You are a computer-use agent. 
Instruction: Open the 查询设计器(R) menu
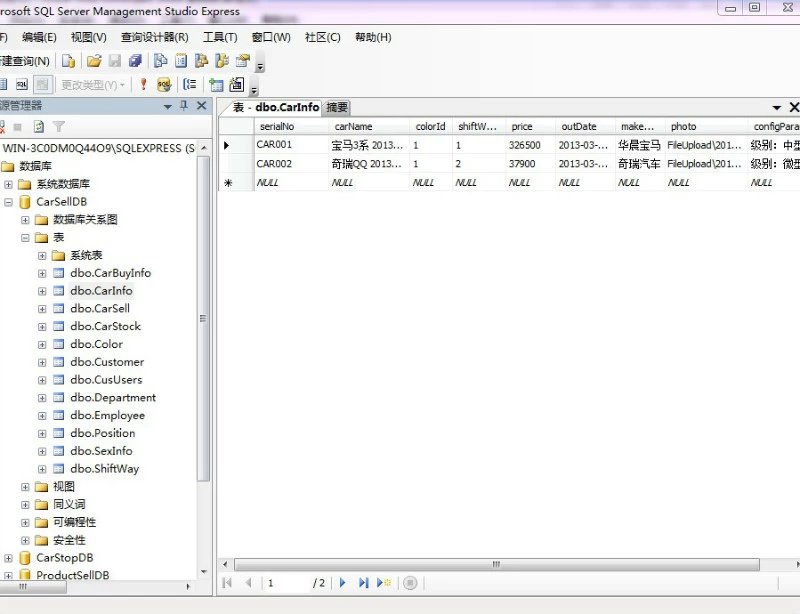click(155, 37)
